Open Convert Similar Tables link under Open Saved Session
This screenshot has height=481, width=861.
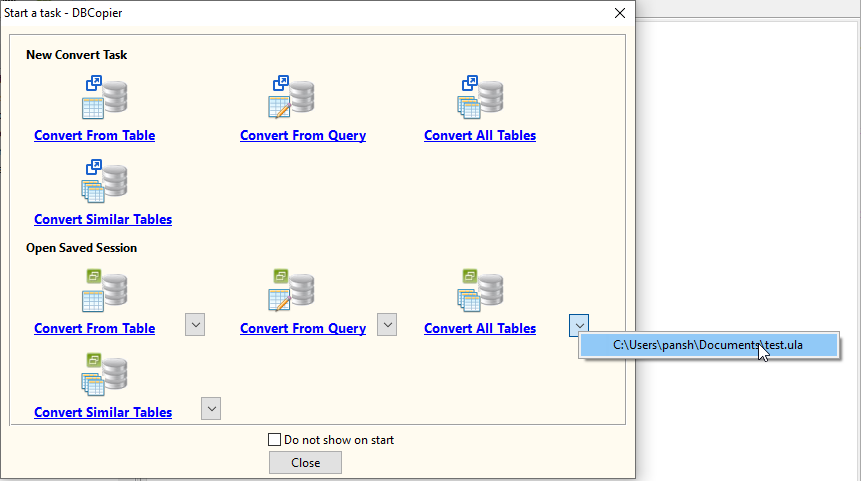(x=103, y=412)
